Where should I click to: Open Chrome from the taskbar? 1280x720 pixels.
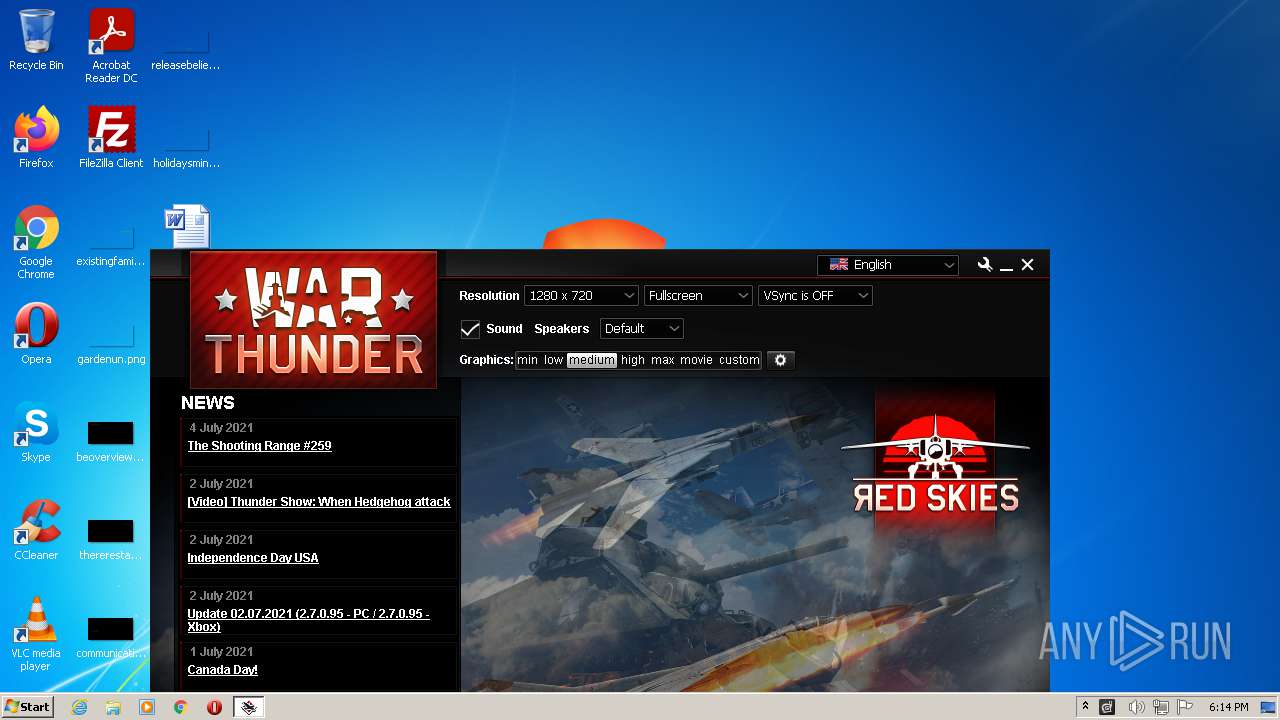click(x=181, y=707)
